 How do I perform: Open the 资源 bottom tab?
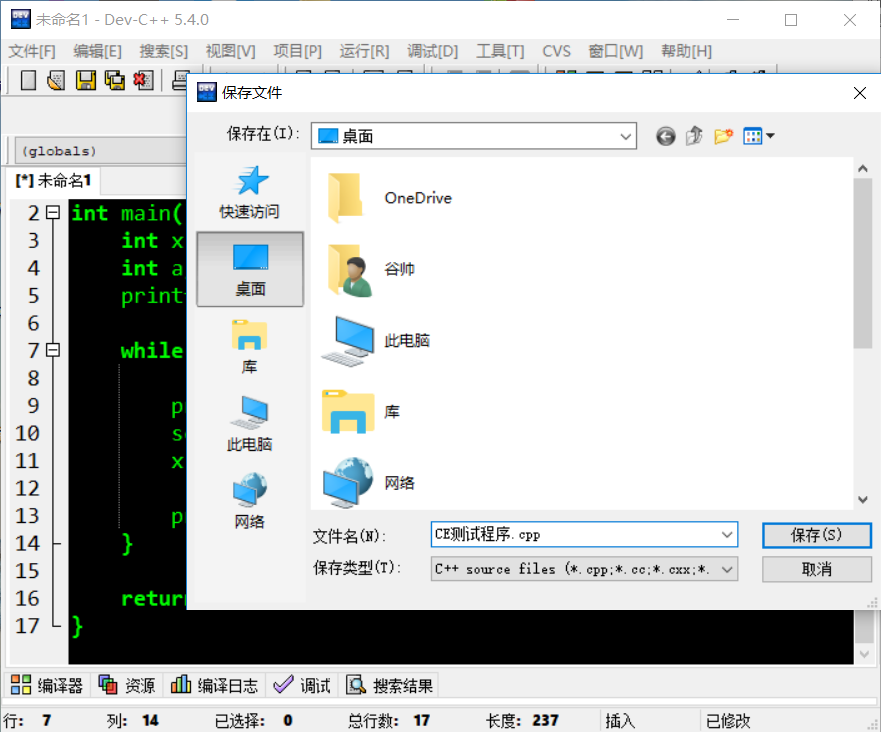click(127, 685)
